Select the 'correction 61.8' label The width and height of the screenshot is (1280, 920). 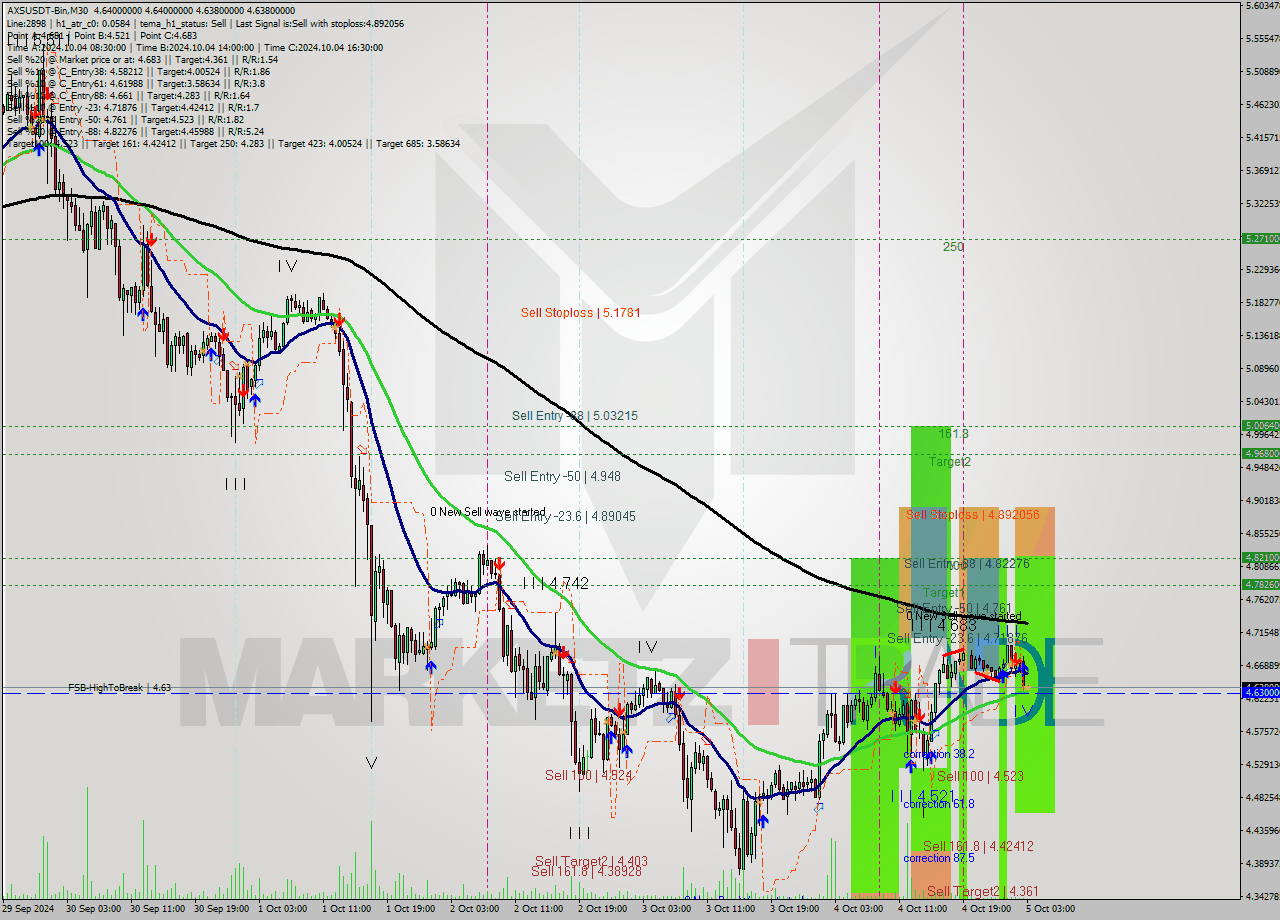coord(939,804)
